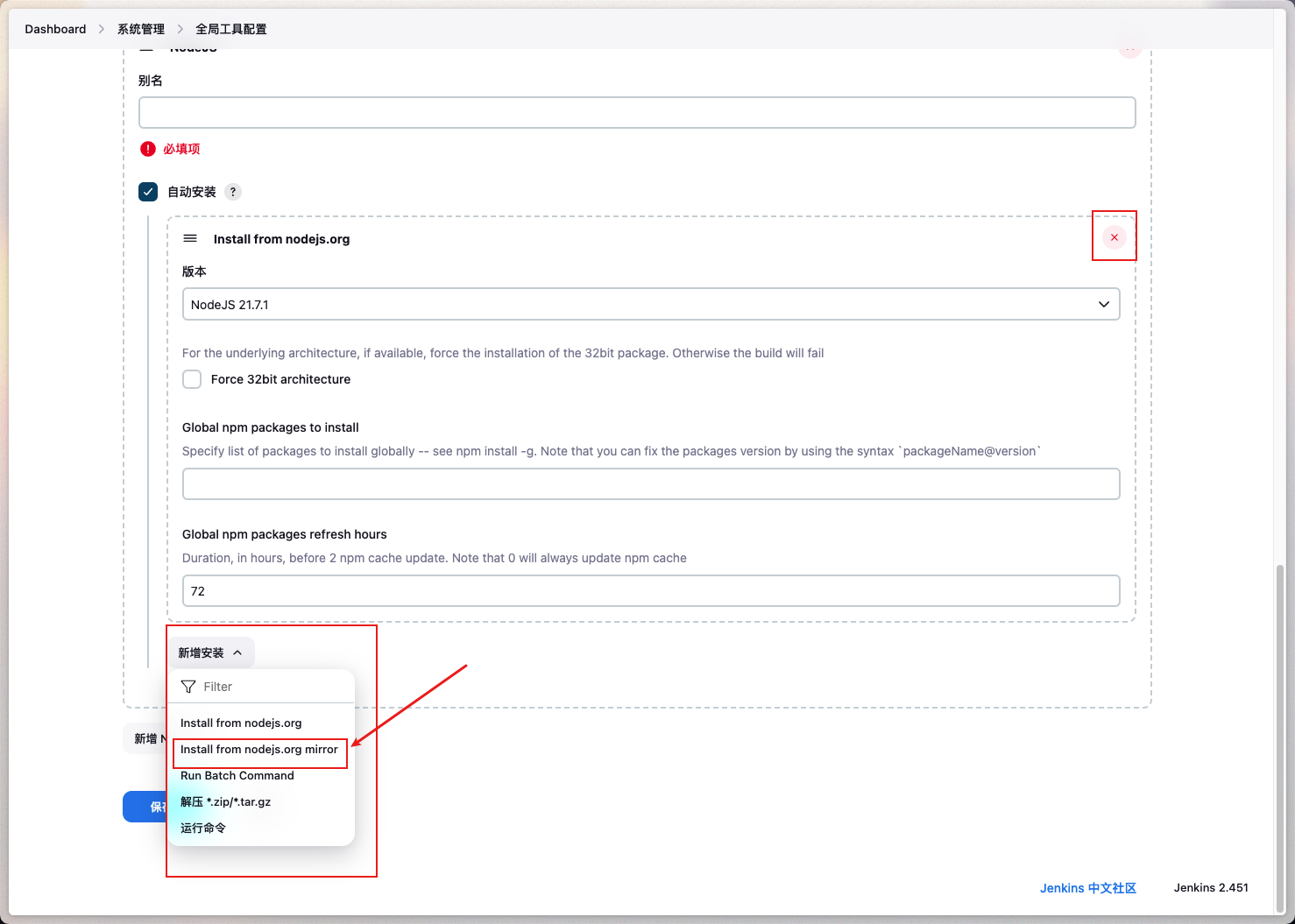Open 系统管理 breadcrumb
Screen dimensions: 1295x924
pyautogui.click(x=141, y=29)
